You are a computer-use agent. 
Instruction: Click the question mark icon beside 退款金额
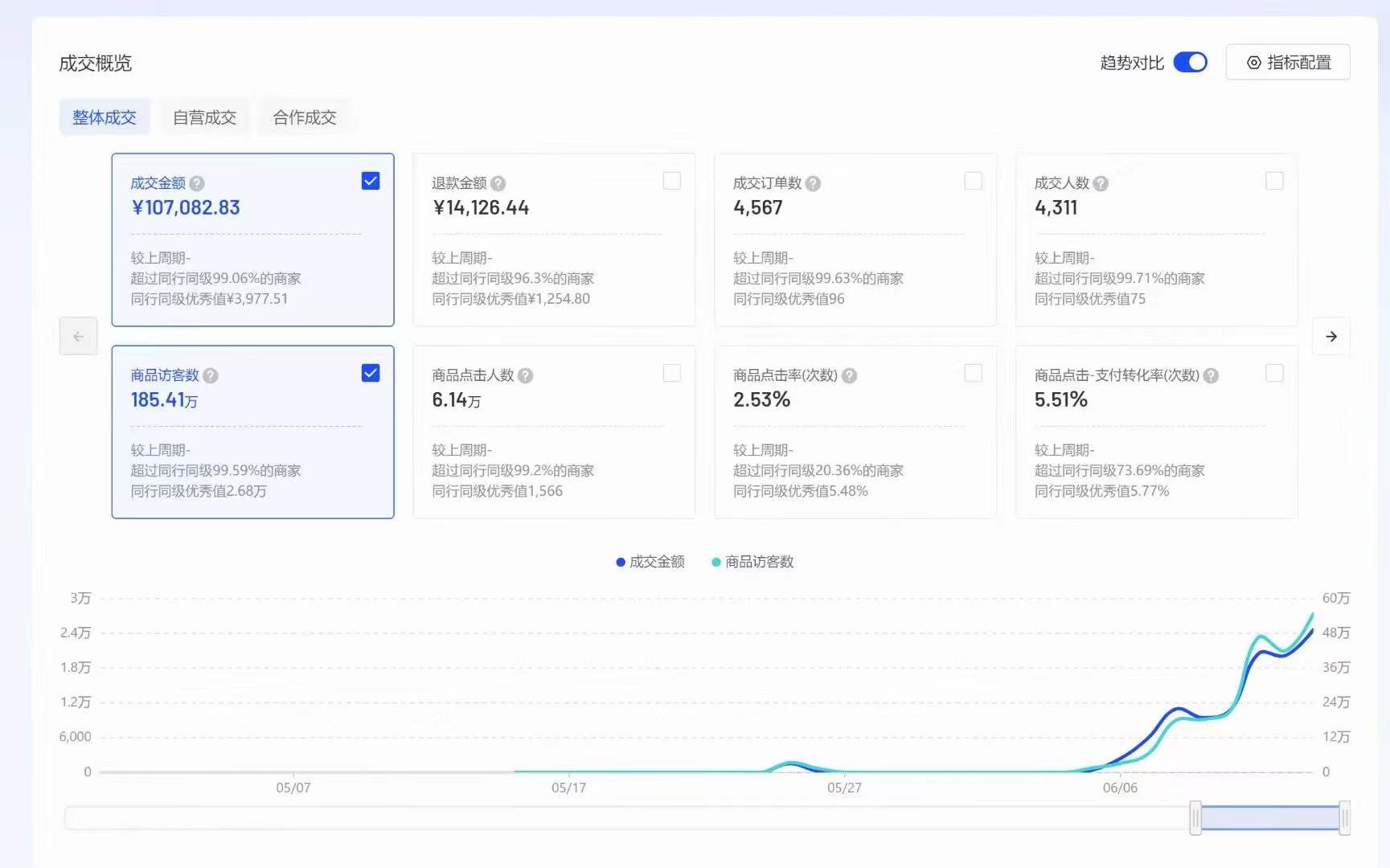coord(498,182)
